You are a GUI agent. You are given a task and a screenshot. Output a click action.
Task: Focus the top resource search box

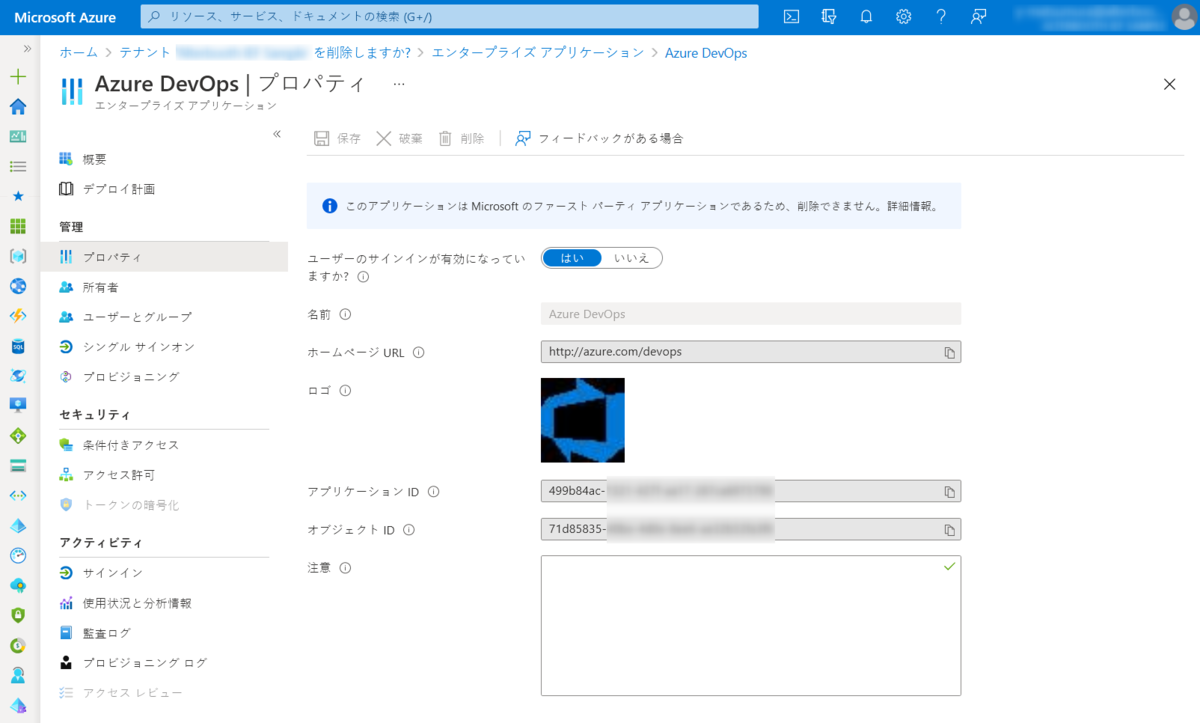click(449, 17)
